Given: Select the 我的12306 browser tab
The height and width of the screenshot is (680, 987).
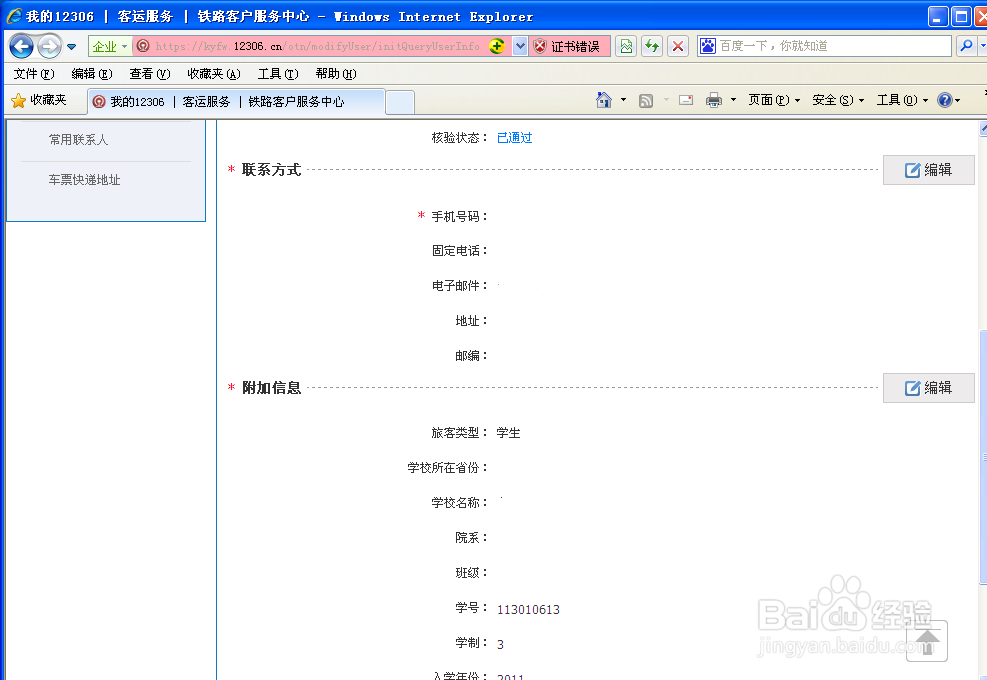Looking at the screenshot, I should (136, 101).
